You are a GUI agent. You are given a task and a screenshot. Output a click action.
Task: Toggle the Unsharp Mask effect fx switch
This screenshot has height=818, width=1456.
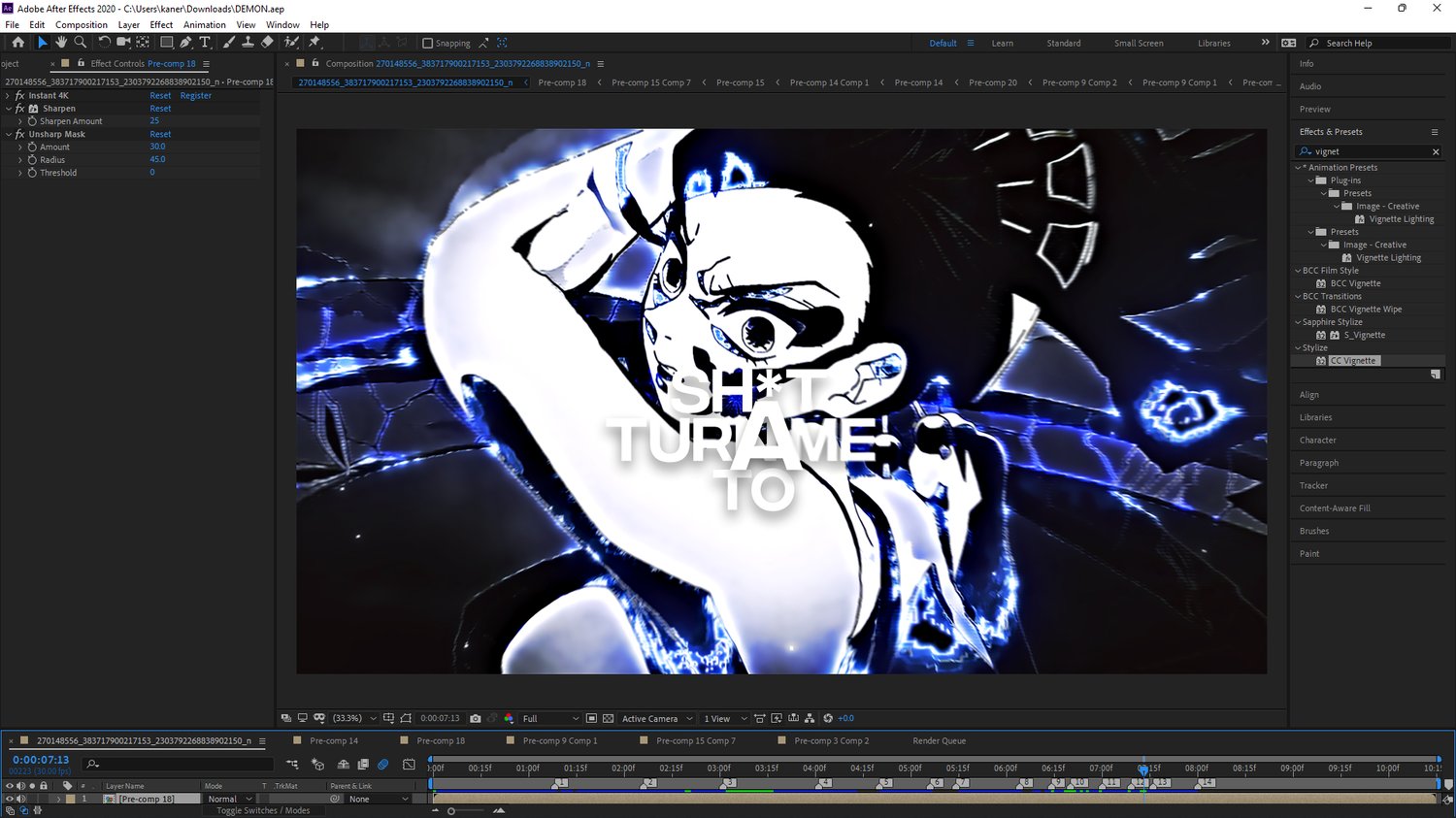pos(19,135)
